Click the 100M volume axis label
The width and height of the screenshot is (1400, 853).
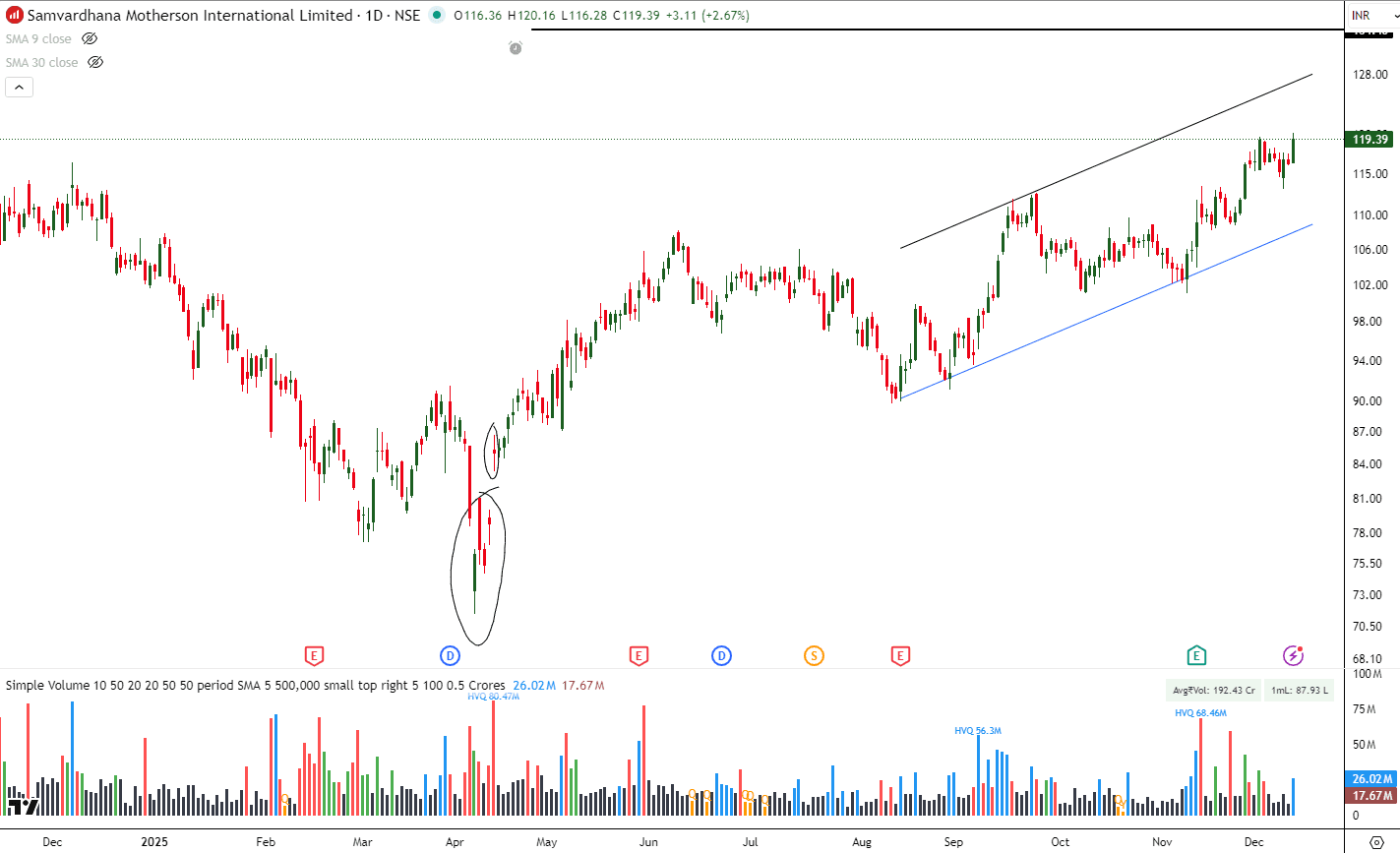1367,674
